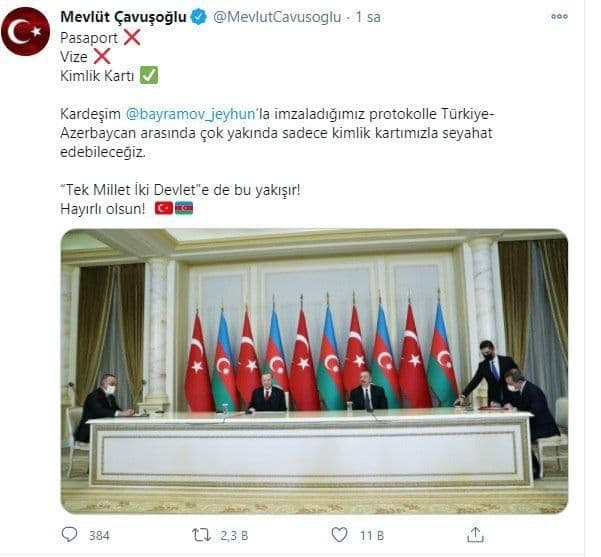The height and width of the screenshot is (557, 601).
Task: Open the share tweet icon
Action: [x=475, y=534]
